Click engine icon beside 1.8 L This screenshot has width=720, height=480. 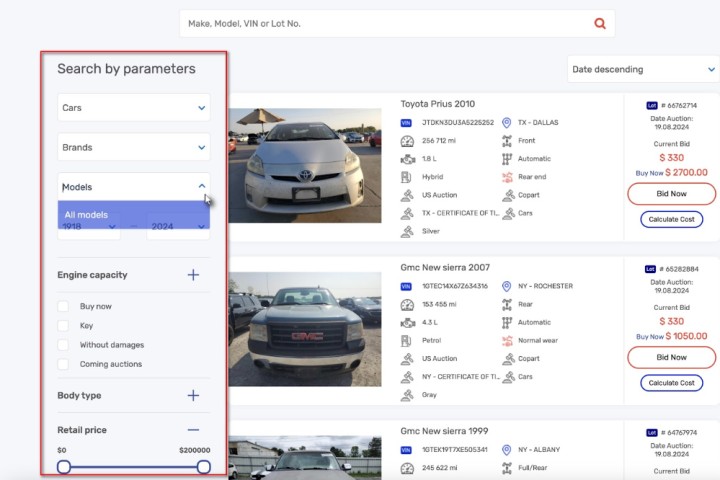(407, 159)
